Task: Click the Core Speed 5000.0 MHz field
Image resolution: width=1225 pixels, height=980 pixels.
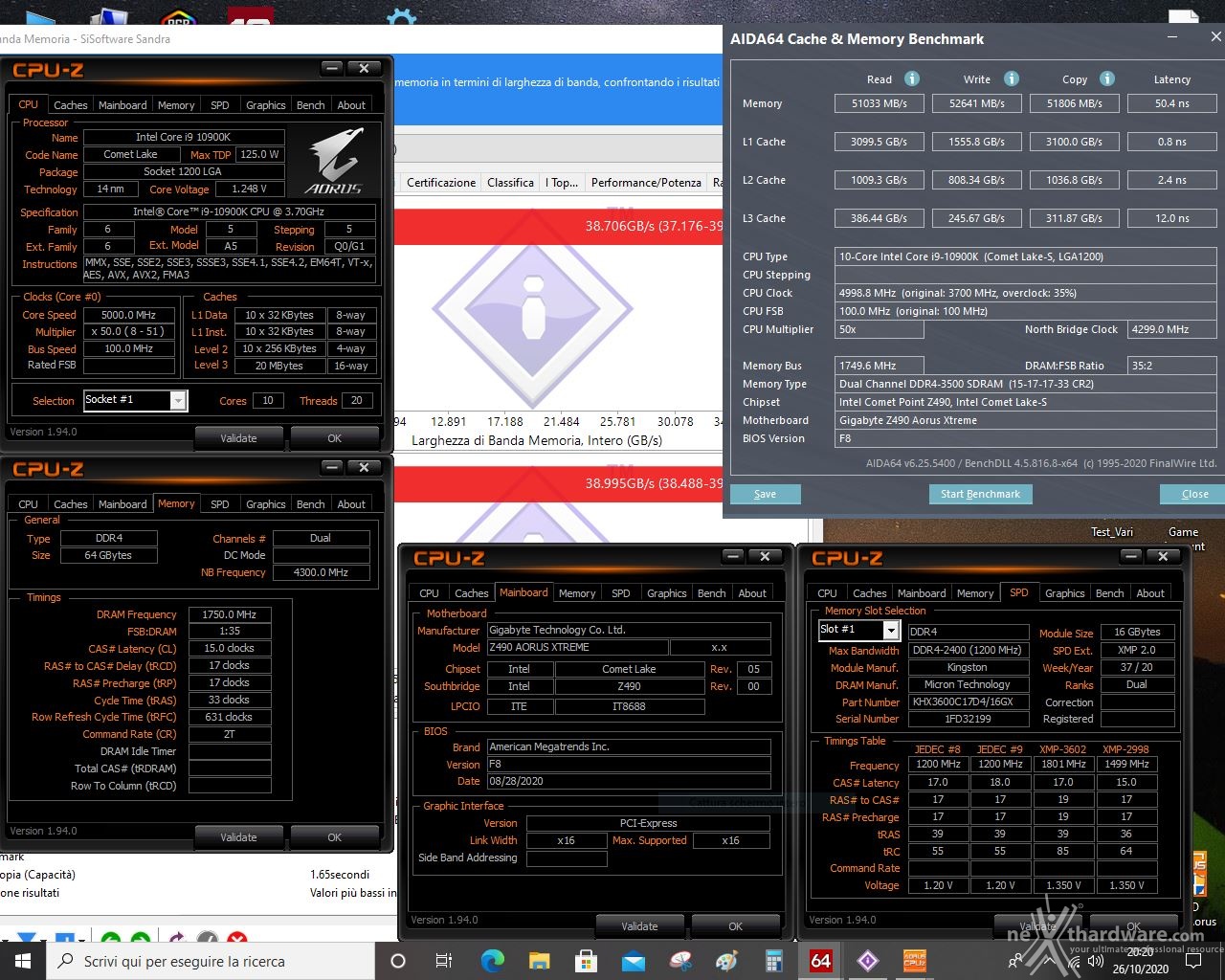Action: click(x=129, y=314)
